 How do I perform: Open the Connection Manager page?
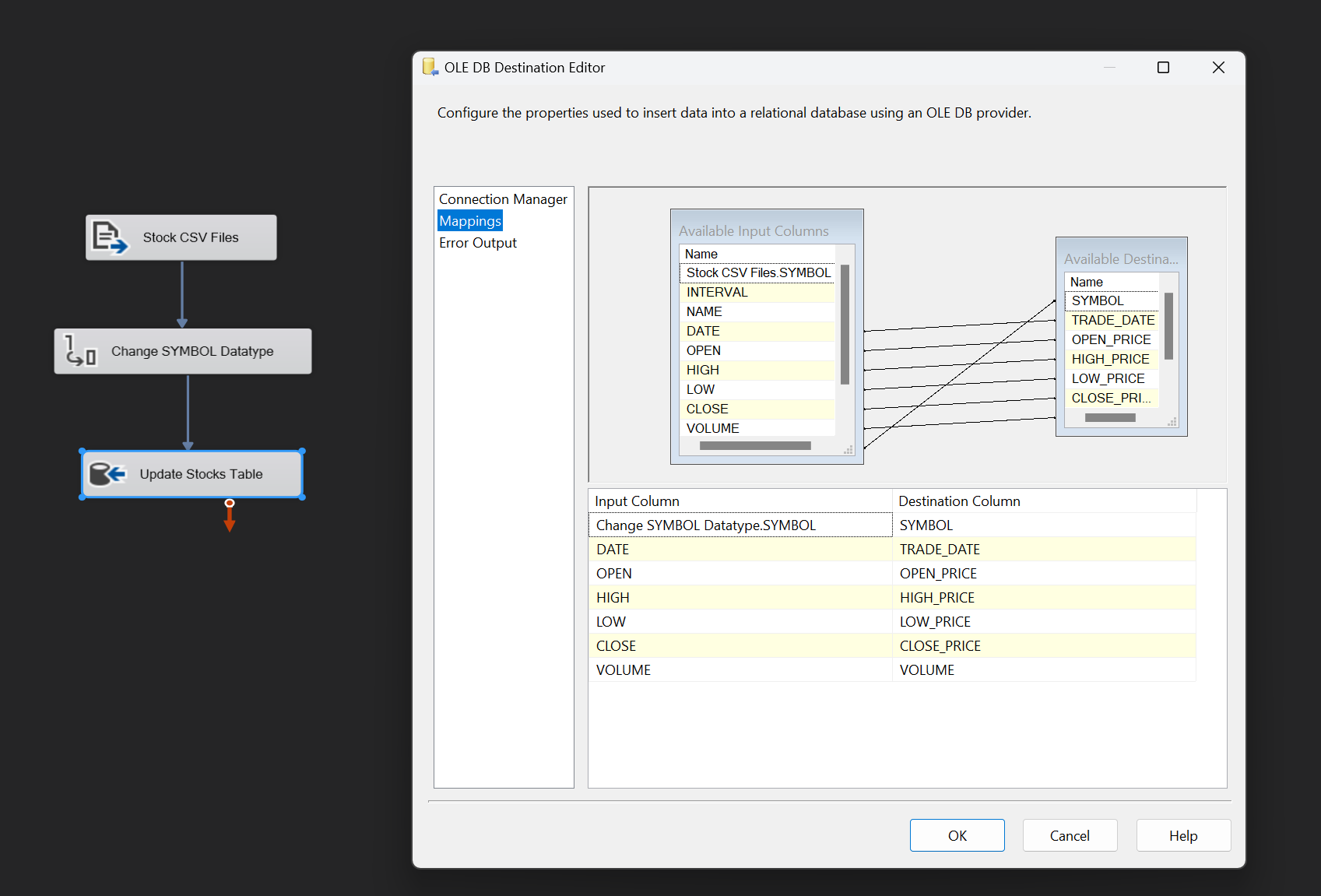(x=503, y=199)
